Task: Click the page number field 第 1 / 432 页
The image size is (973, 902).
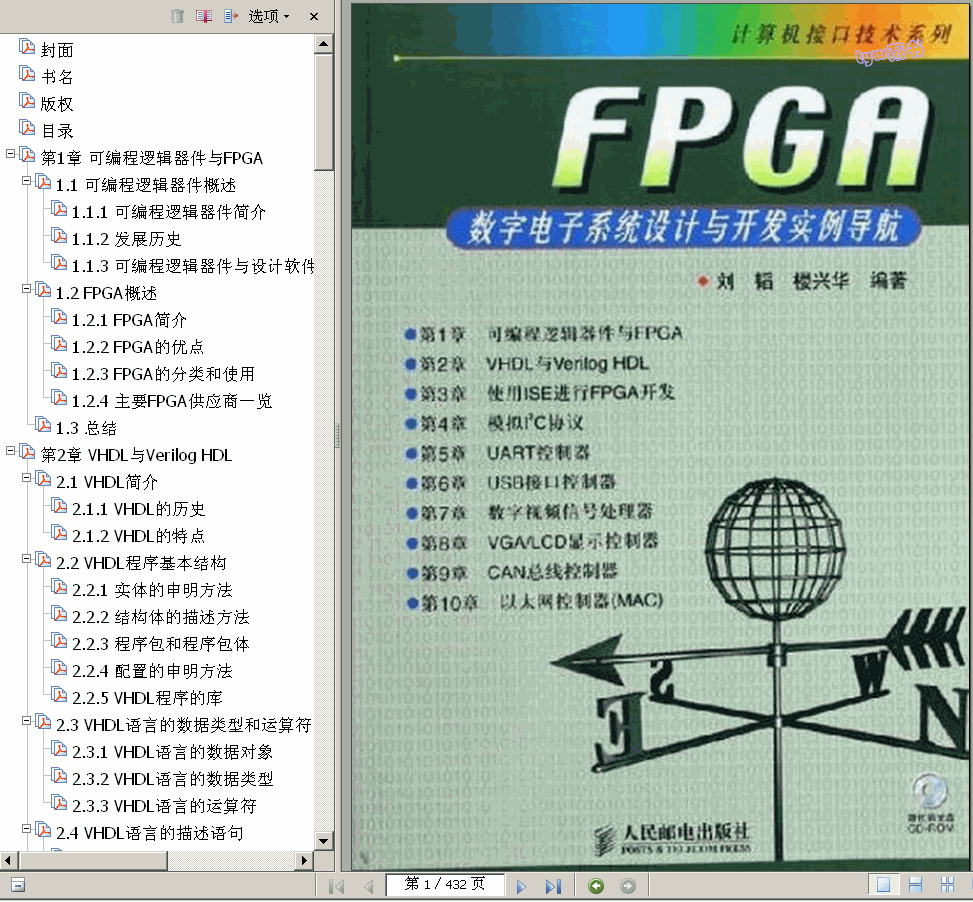Action: [445, 884]
